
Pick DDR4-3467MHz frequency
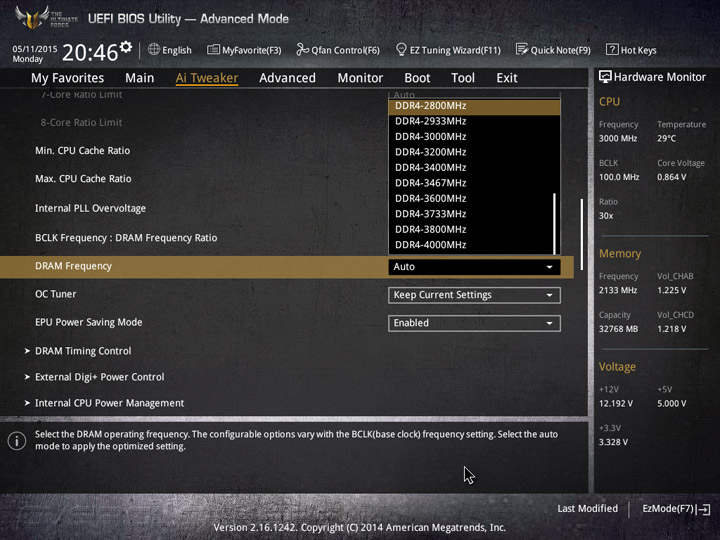pos(471,183)
